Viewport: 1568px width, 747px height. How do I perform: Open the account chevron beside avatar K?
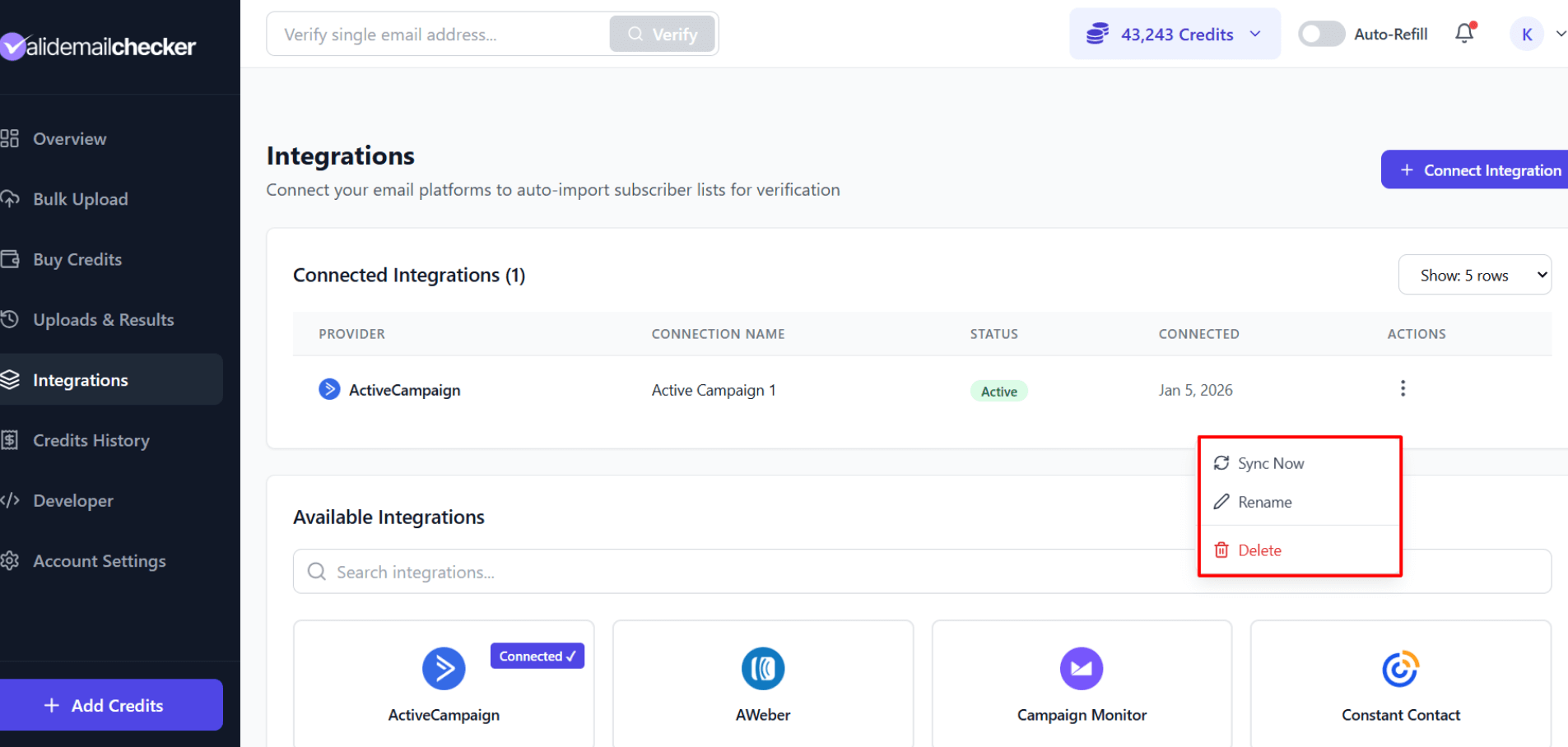pyautogui.click(x=1559, y=34)
